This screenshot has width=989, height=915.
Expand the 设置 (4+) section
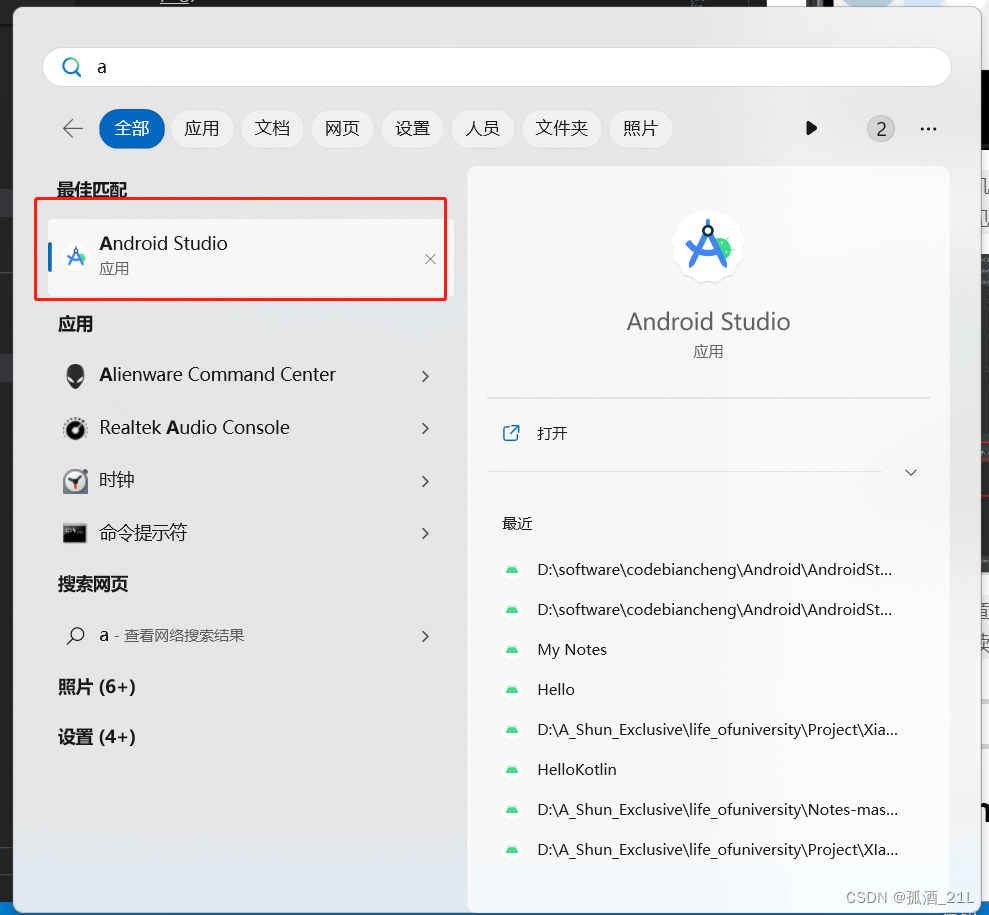pyautogui.click(x=97, y=737)
